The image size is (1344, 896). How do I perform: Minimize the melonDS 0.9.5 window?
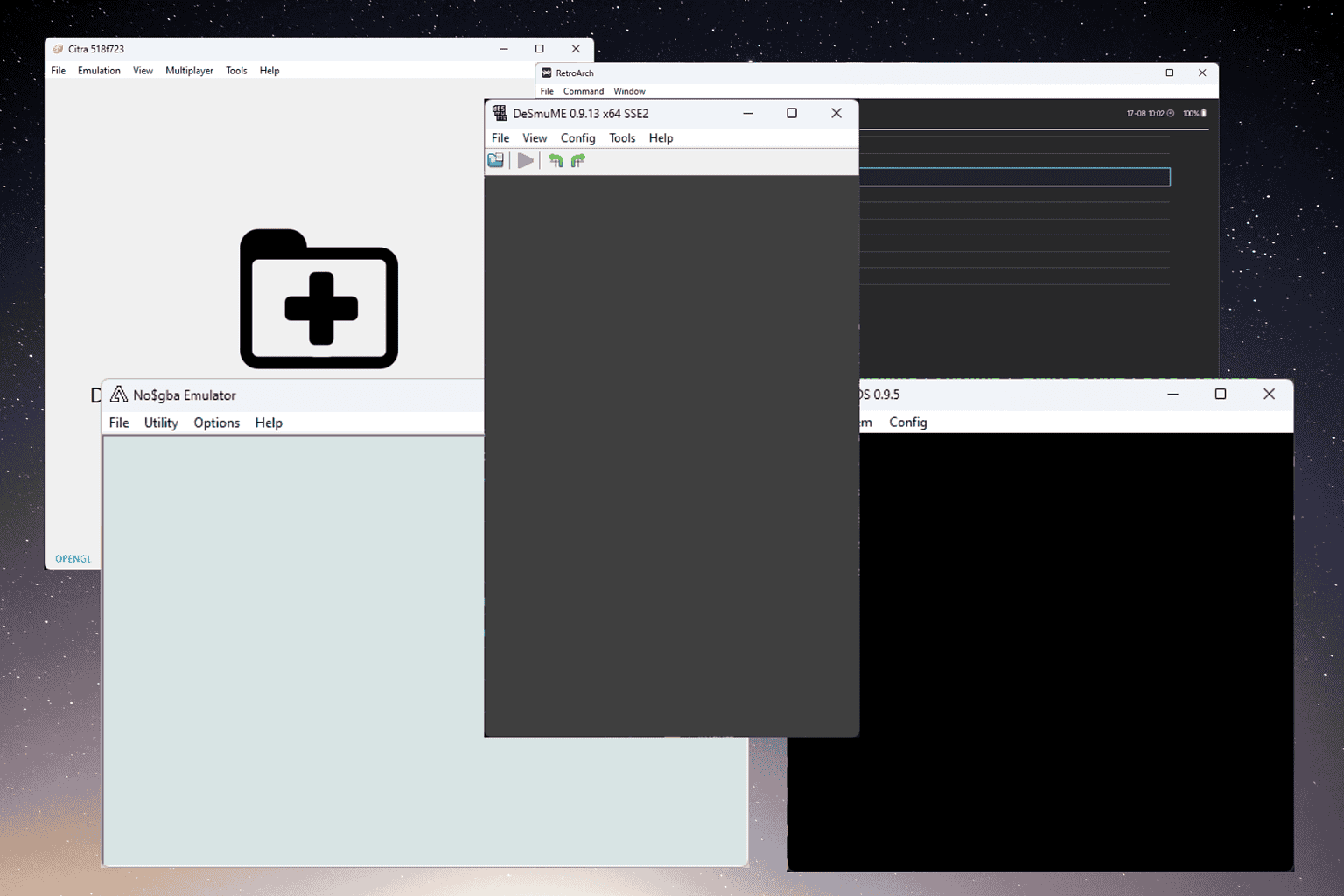(1173, 395)
